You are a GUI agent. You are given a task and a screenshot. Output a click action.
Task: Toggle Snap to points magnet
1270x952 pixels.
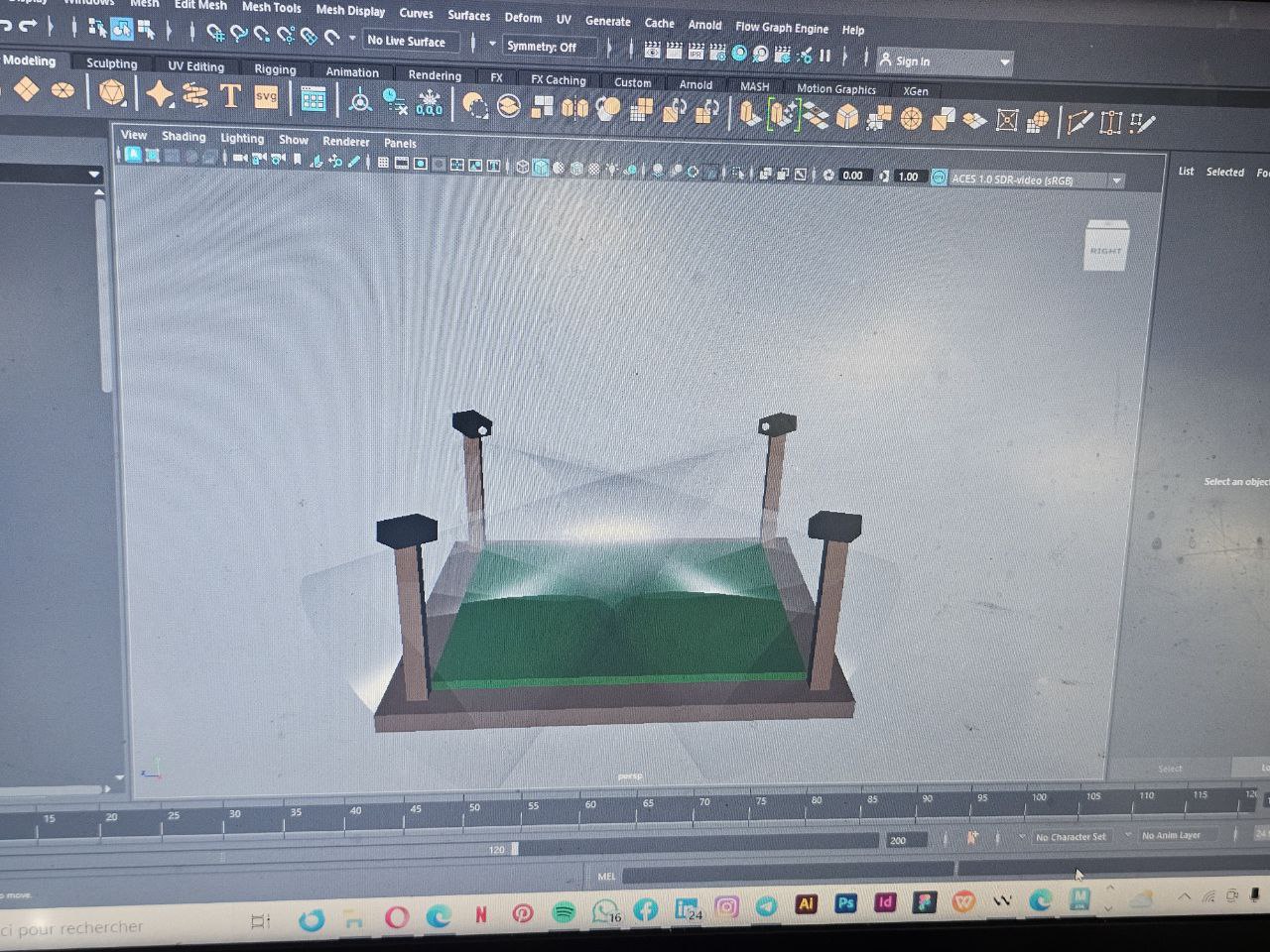coord(261,35)
